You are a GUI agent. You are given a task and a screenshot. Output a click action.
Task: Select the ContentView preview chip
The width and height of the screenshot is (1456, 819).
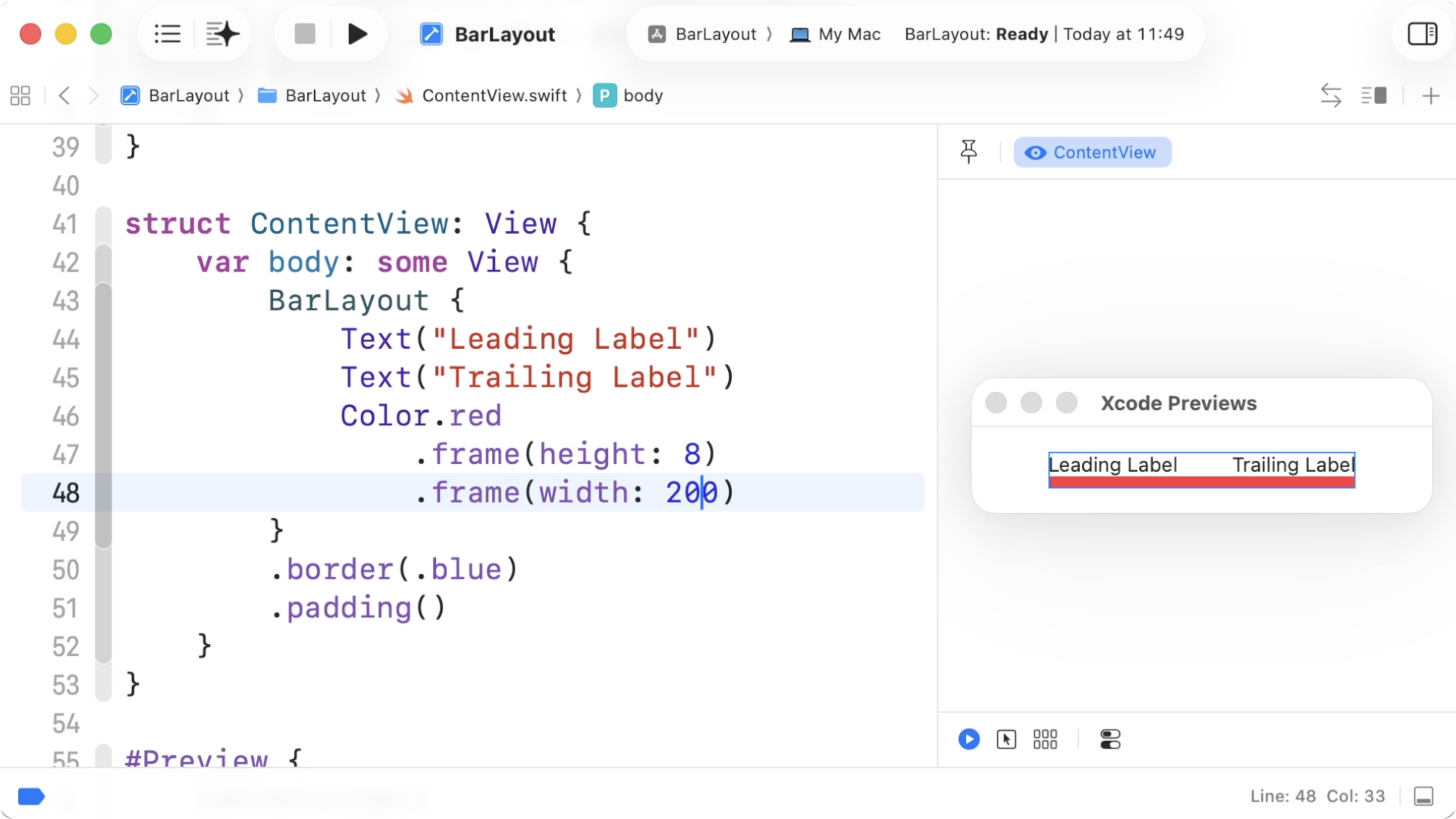coord(1092,152)
